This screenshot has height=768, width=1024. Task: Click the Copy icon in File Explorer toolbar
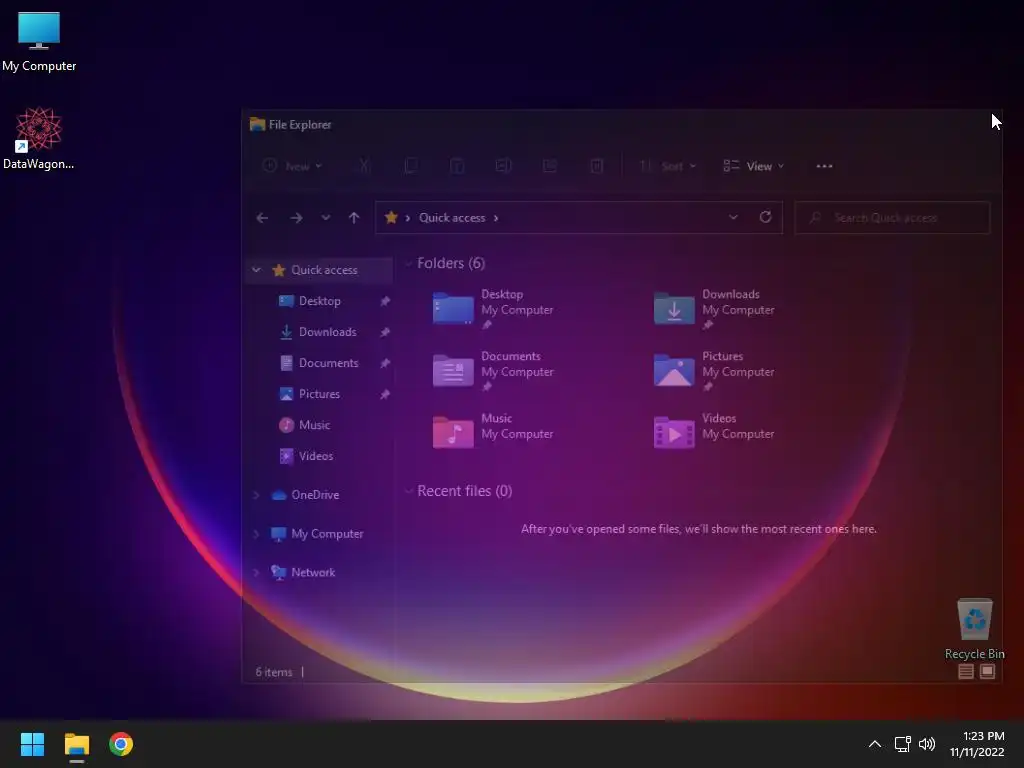click(411, 166)
